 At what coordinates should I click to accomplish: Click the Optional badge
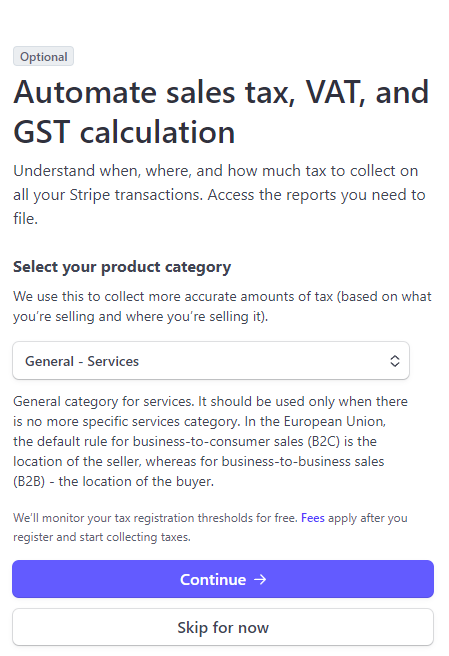44,56
